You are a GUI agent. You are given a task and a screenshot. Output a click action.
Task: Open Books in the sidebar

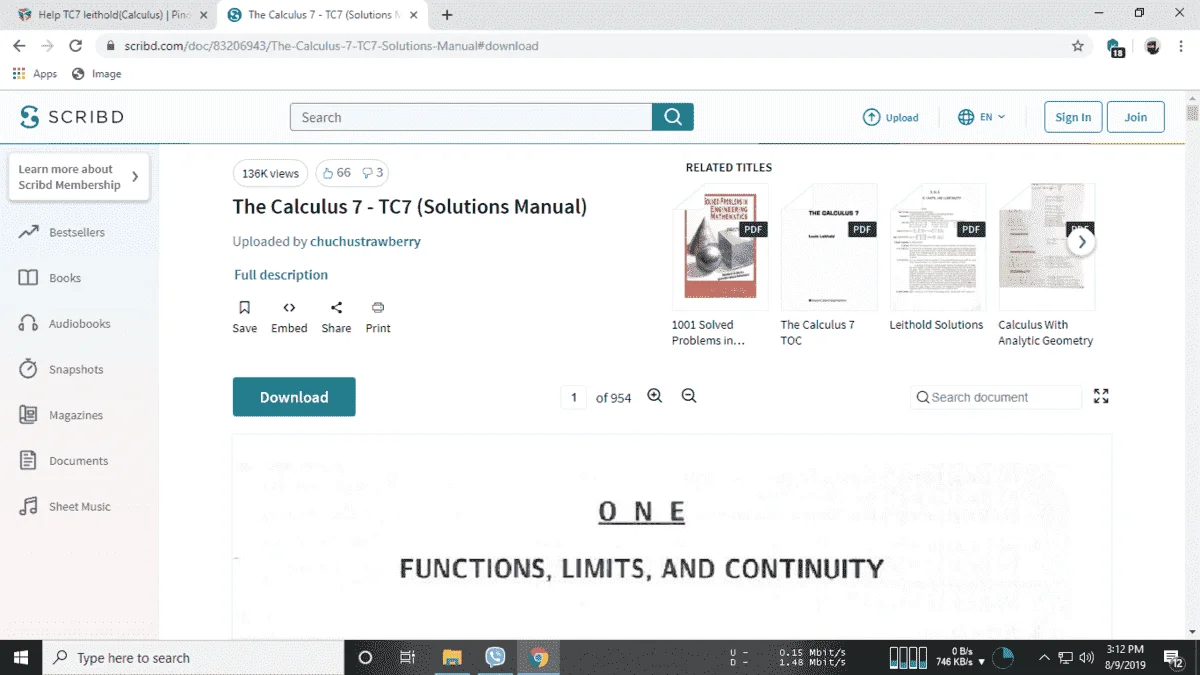[x=50, y=278]
